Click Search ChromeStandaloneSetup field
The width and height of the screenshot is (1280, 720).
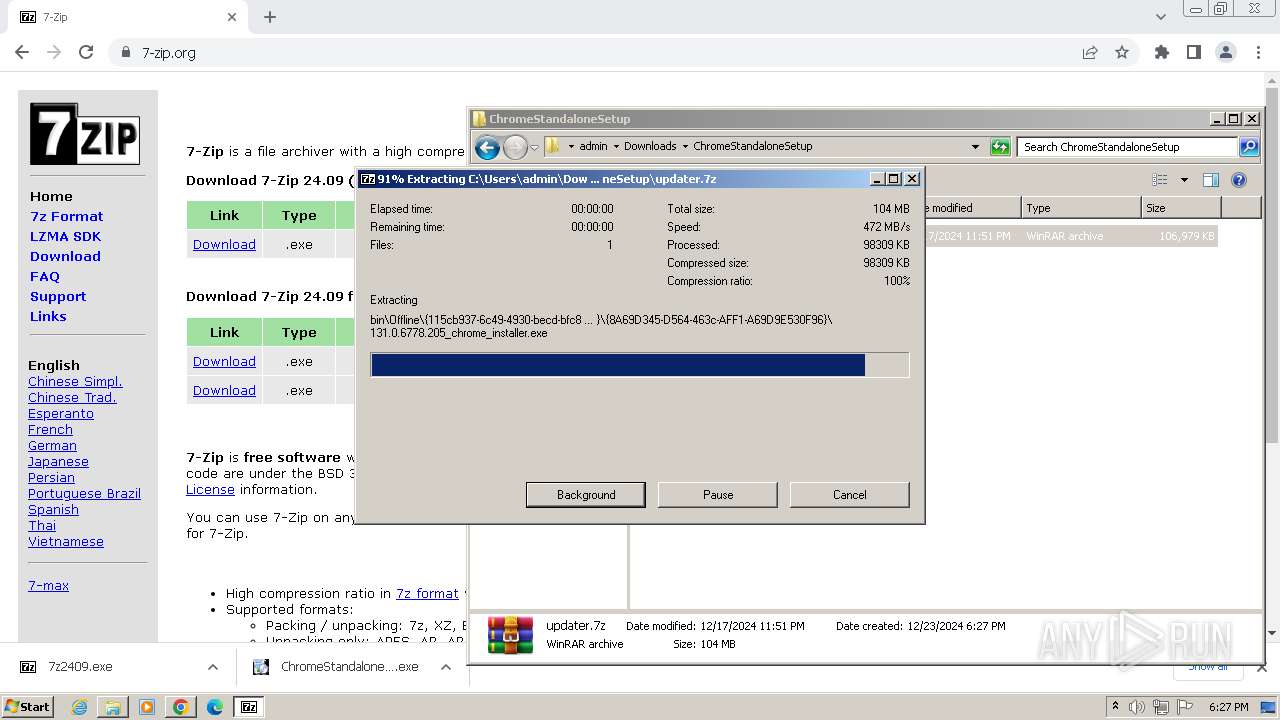point(1127,147)
